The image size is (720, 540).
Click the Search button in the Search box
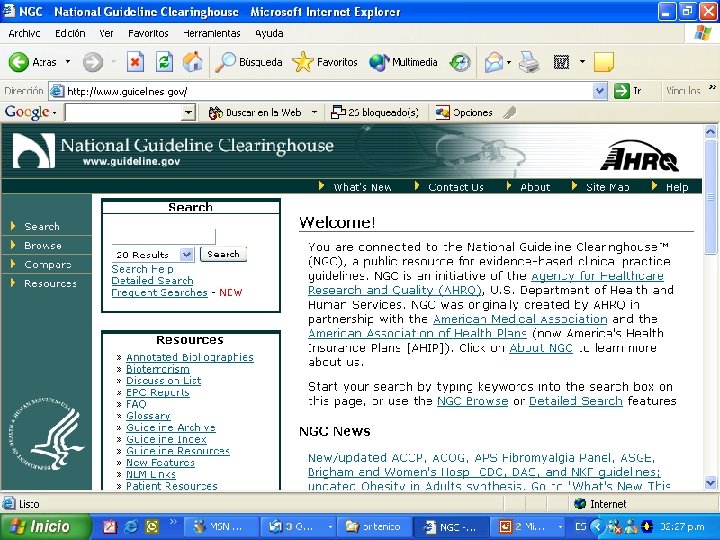pos(223,254)
